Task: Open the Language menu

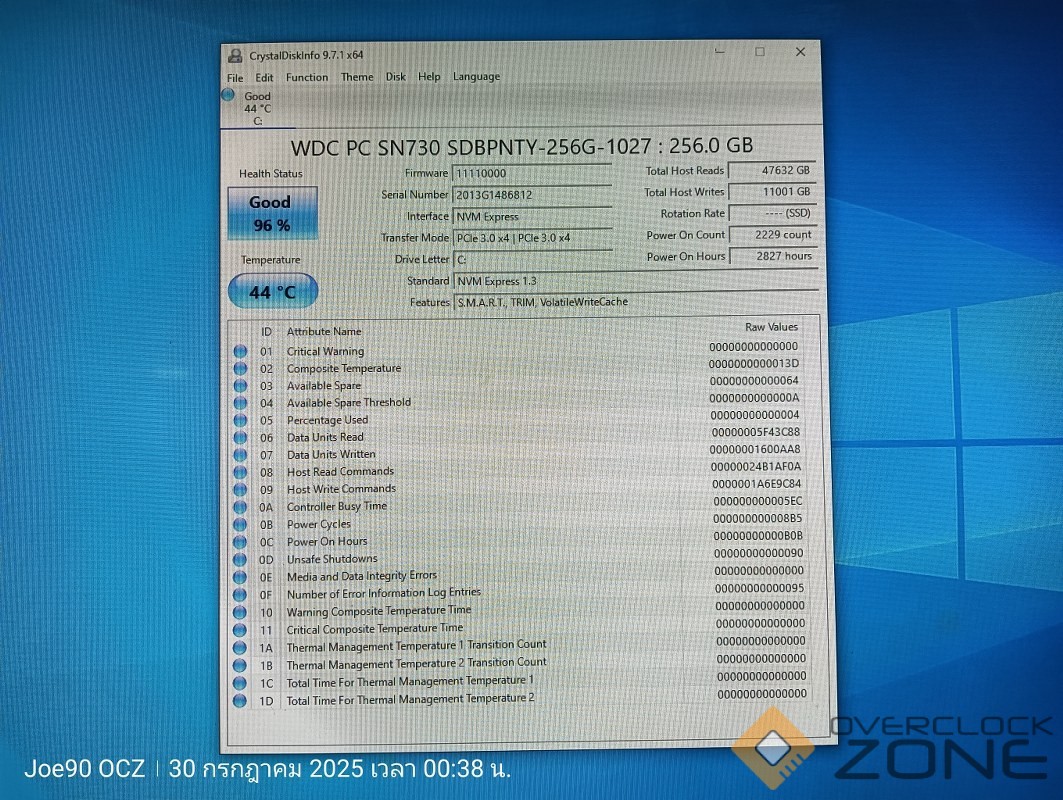Action: pyautogui.click(x=476, y=77)
